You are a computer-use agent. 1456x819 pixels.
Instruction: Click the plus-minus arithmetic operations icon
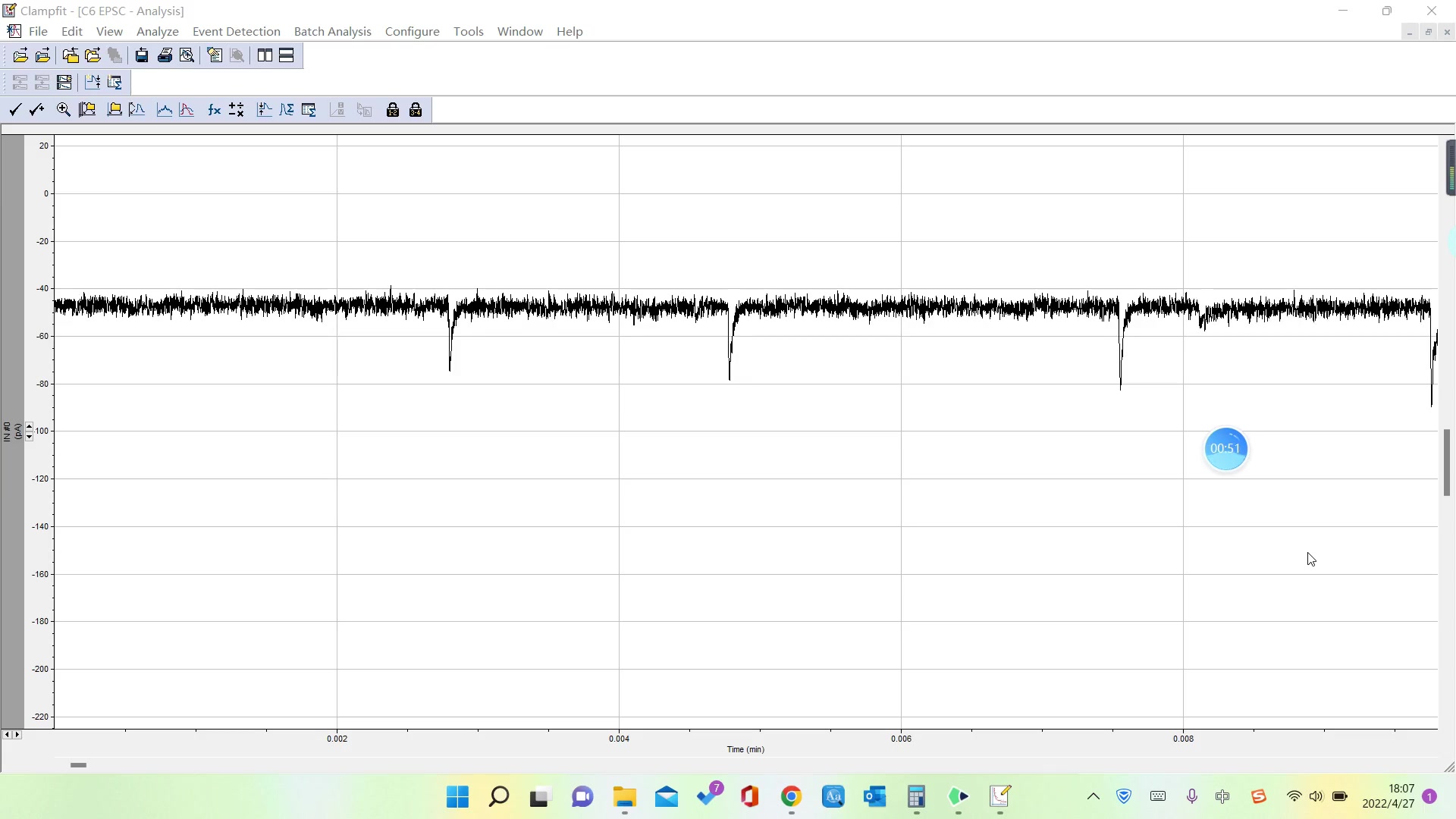237,110
